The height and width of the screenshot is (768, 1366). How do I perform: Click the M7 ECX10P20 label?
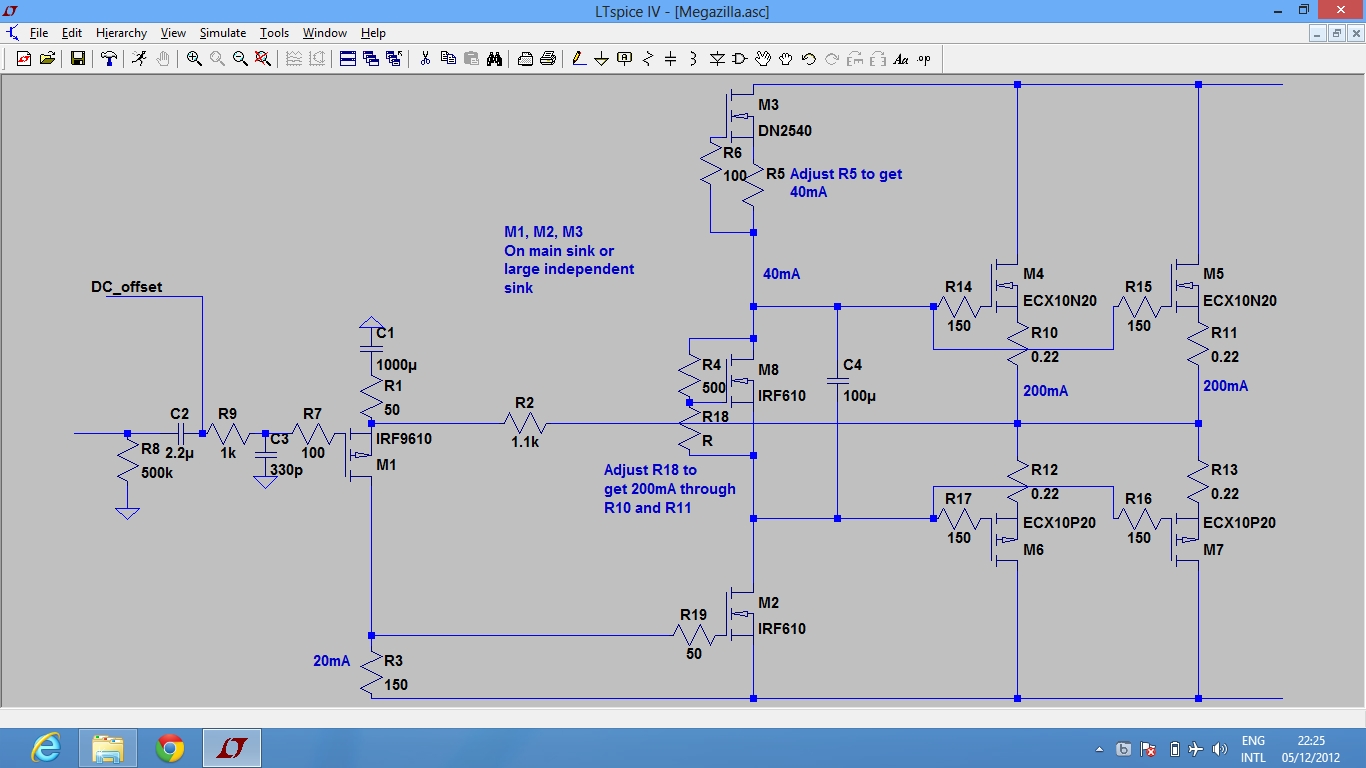click(x=1239, y=523)
